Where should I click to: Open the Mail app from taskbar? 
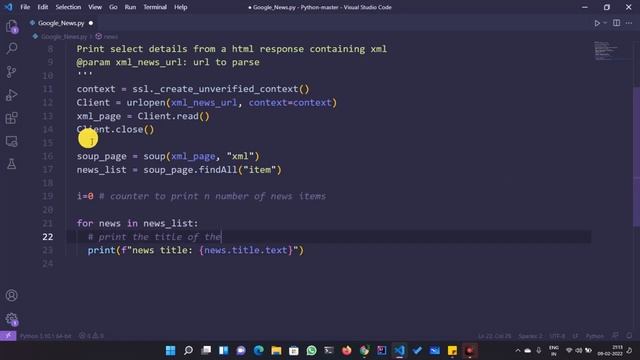click(435, 351)
